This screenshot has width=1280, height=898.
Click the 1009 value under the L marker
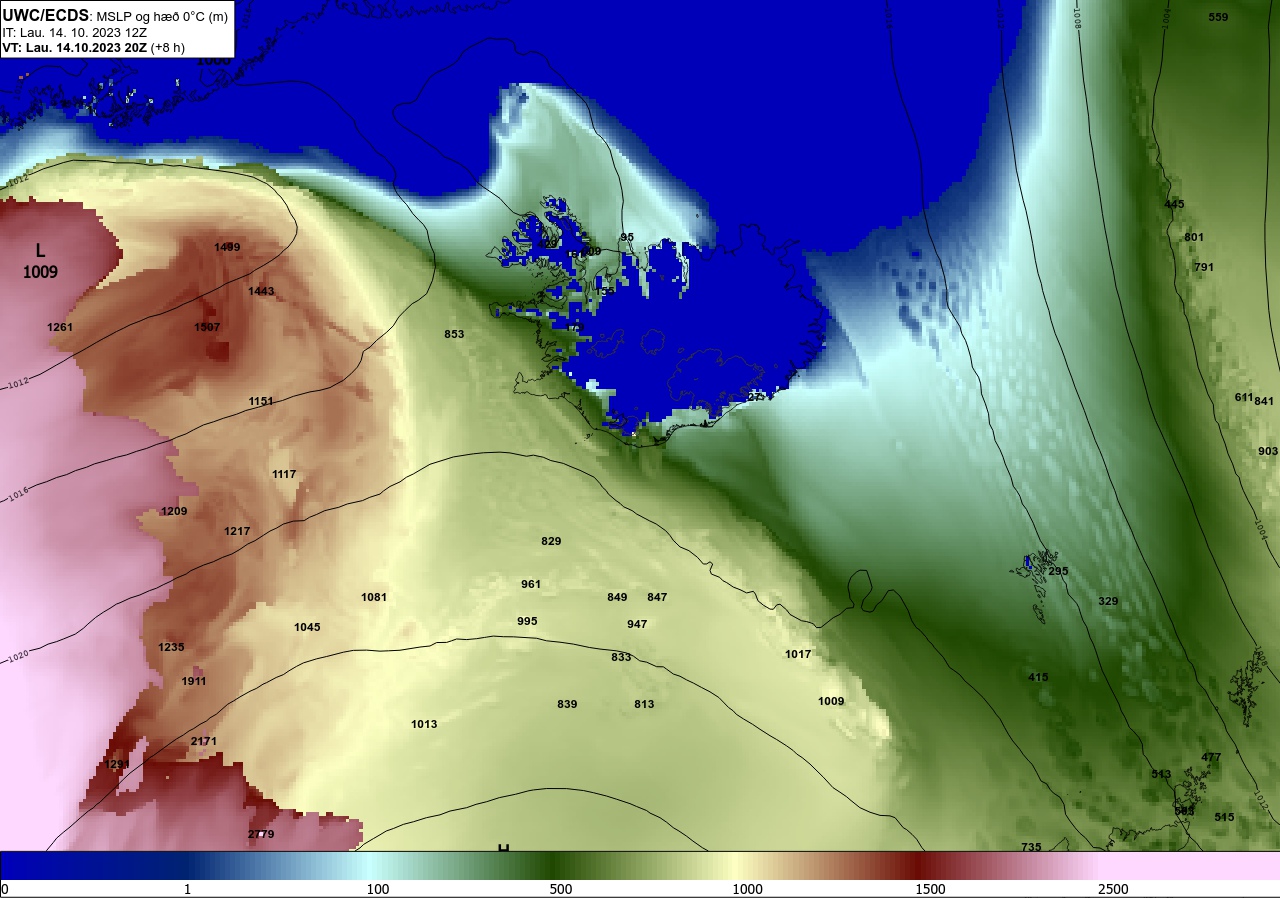pyautogui.click(x=41, y=272)
